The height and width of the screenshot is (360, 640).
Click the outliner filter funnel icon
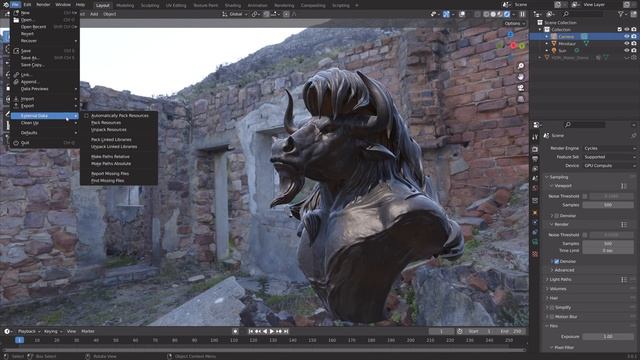click(x=621, y=14)
